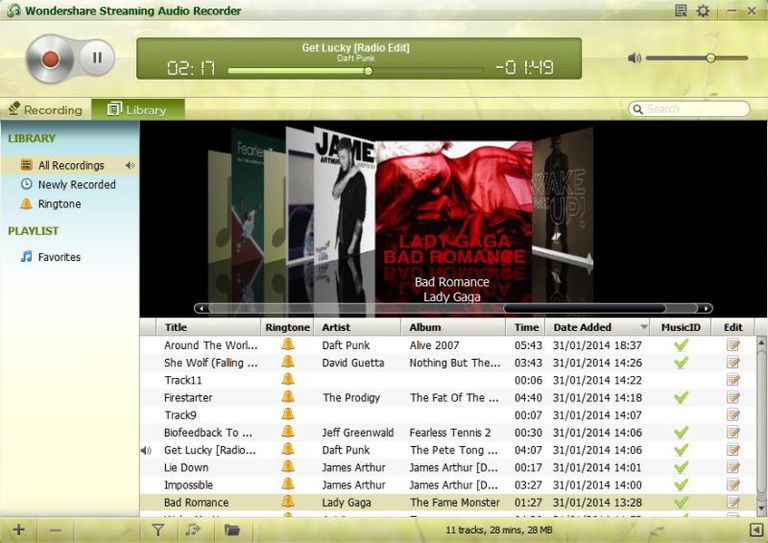Click the MusicID checkmark for Impossible
Image resolution: width=768 pixels, height=543 pixels.
(x=681, y=485)
